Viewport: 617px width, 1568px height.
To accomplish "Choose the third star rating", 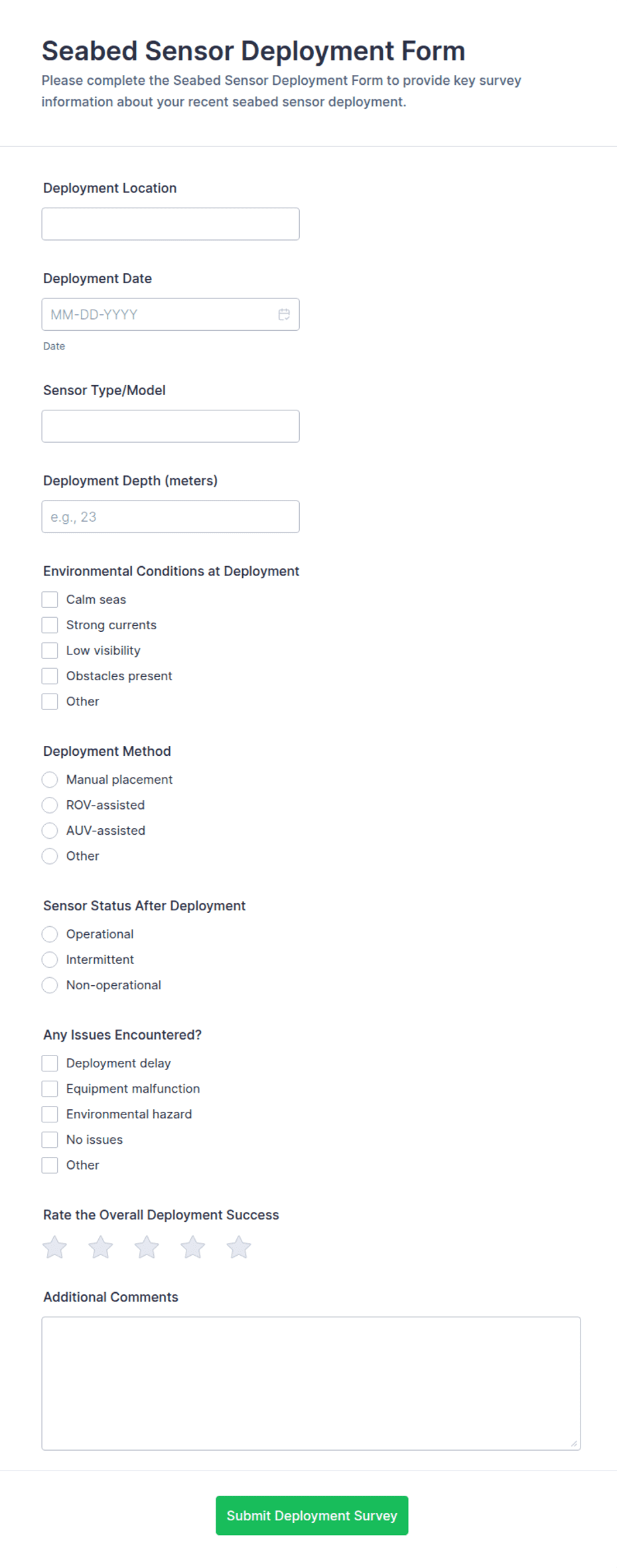I will click(x=147, y=1247).
